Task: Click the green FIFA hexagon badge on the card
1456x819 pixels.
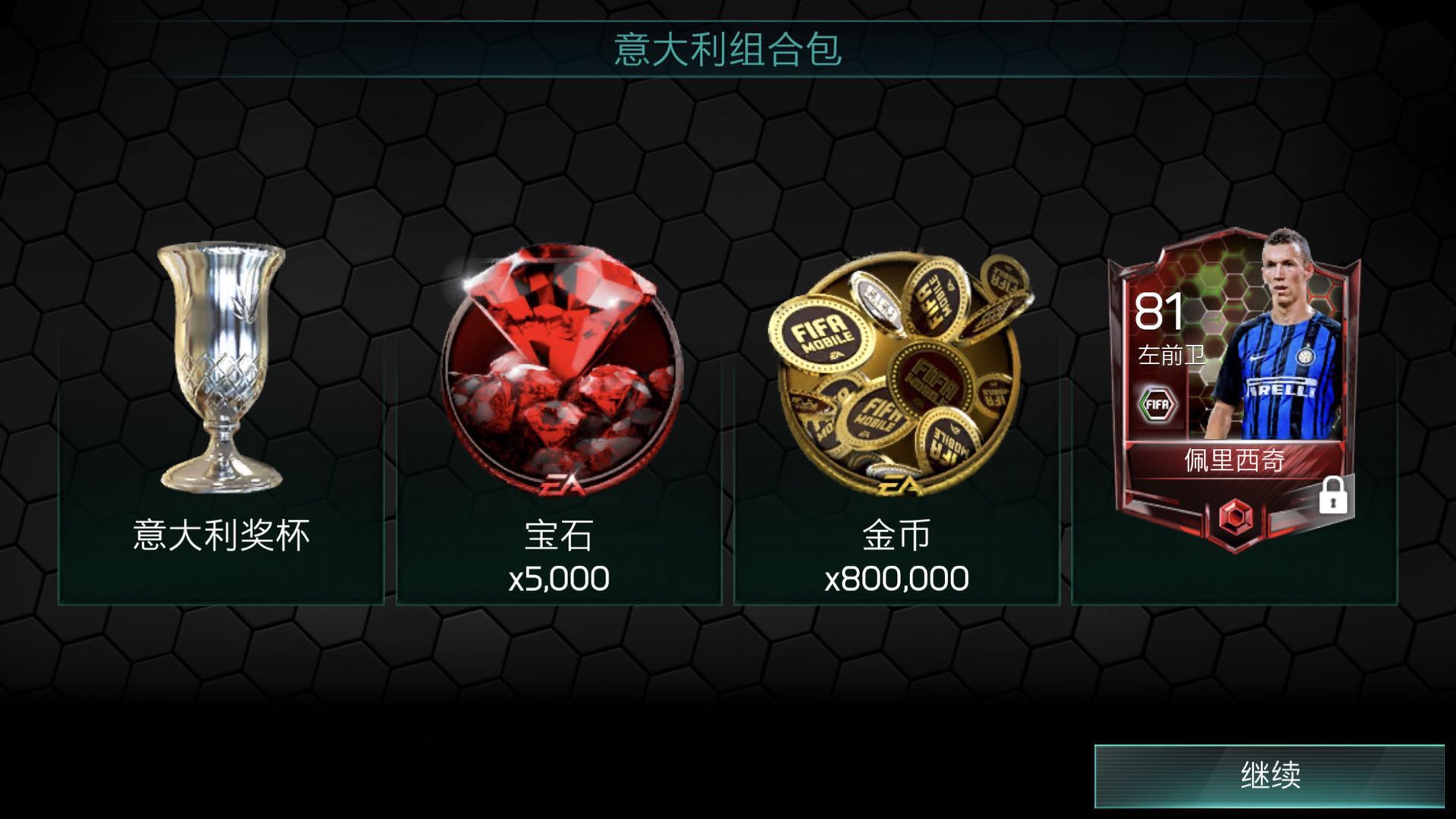Action: point(1156,404)
